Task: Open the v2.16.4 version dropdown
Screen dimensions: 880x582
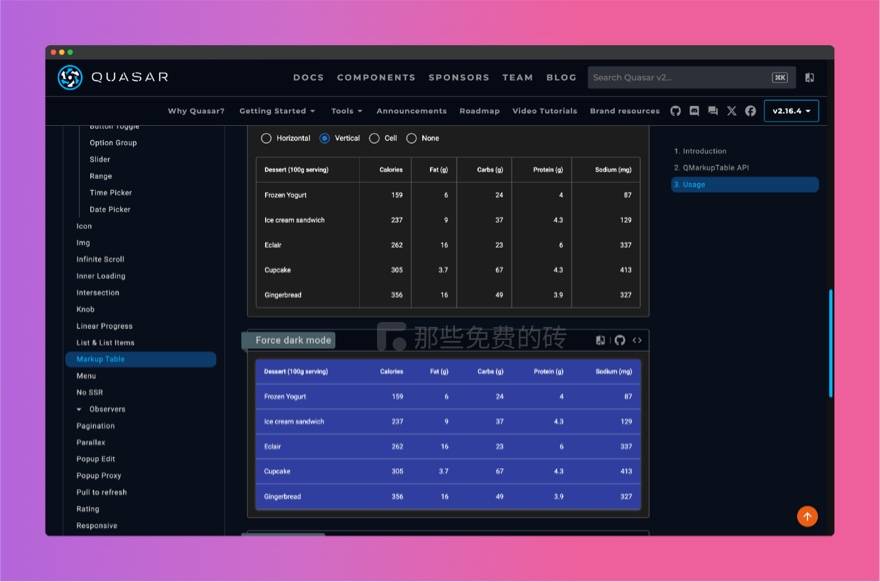Action: pyautogui.click(x=791, y=111)
